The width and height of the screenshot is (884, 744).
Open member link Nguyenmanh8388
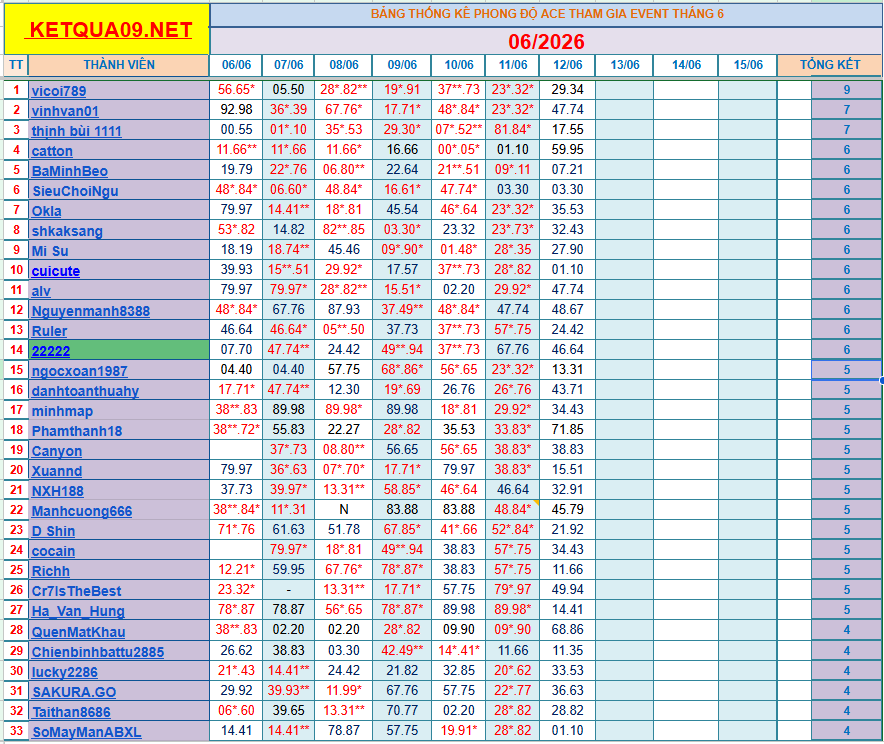coord(90,311)
